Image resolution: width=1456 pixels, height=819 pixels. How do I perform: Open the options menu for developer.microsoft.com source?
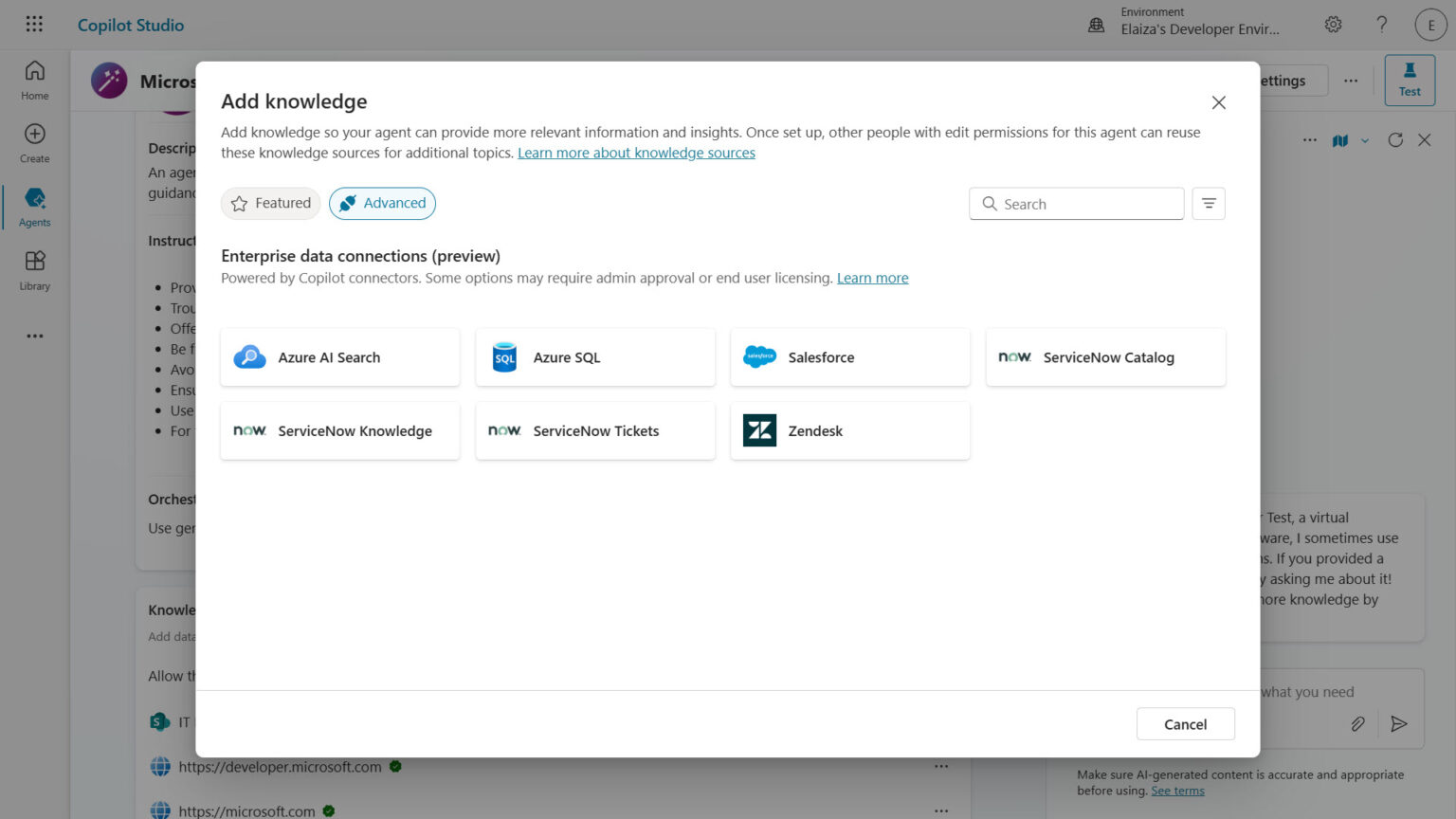point(941,766)
